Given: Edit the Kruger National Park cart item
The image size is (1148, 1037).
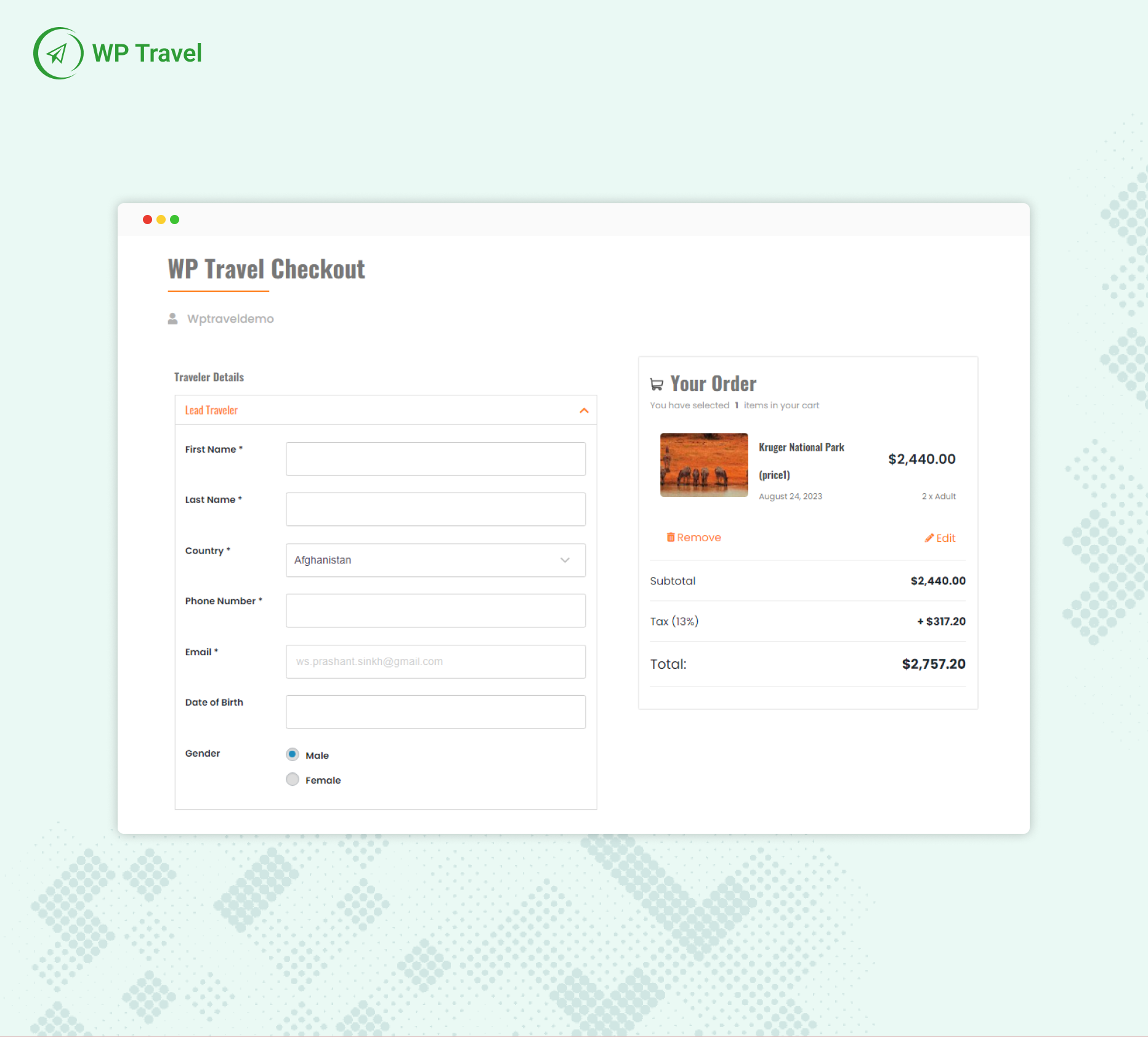Looking at the screenshot, I should pos(940,538).
